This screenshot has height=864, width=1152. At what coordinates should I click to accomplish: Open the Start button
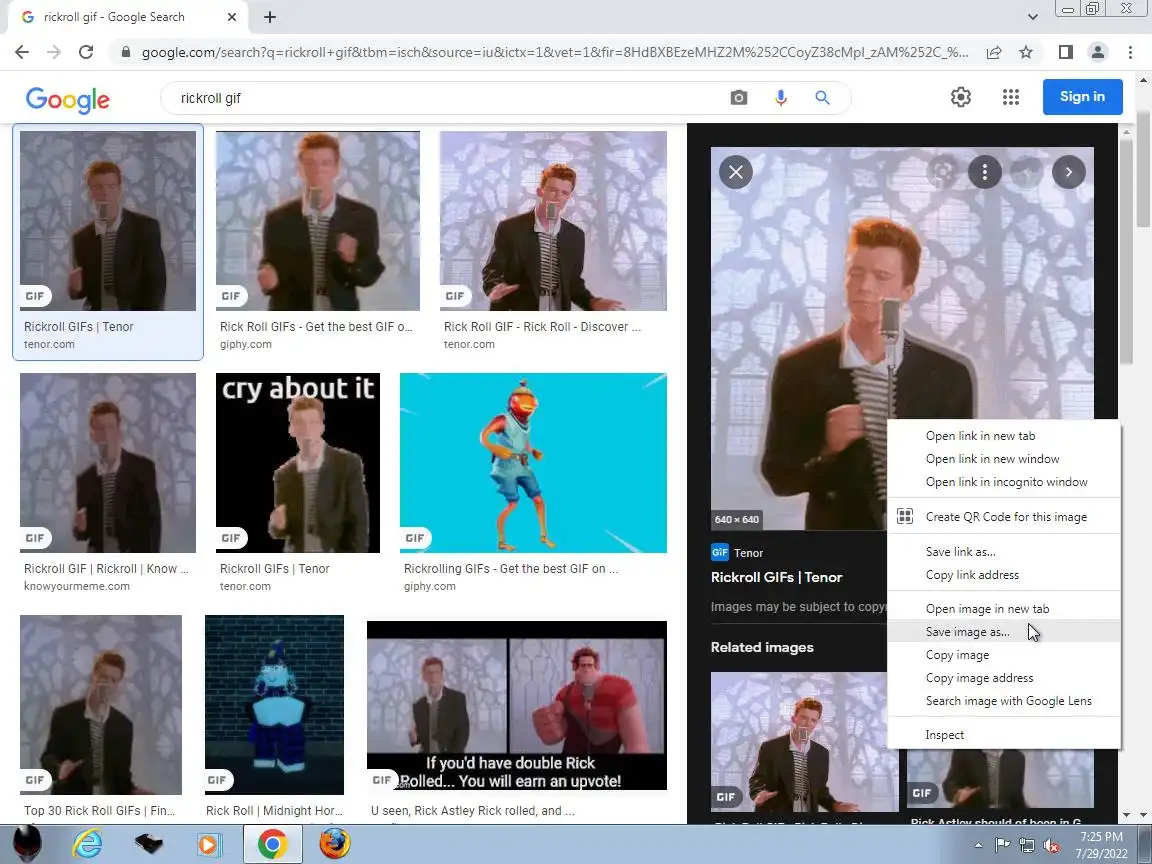tap(26, 844)
